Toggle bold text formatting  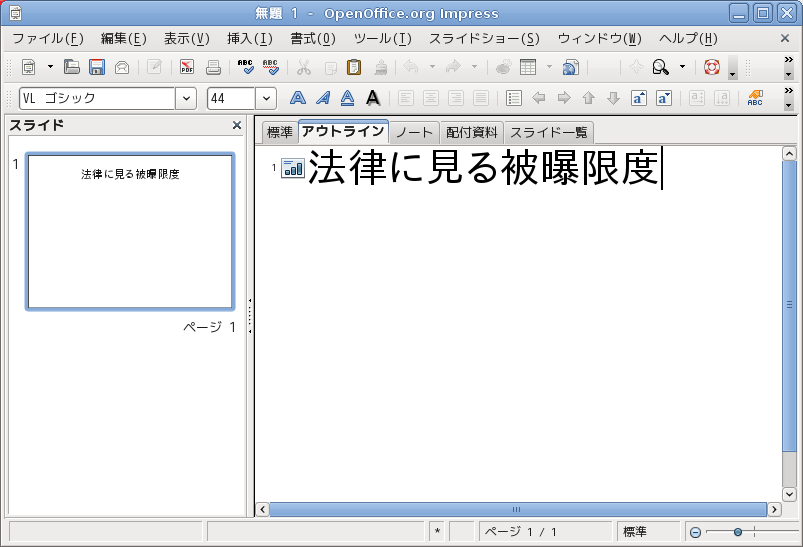297,98
